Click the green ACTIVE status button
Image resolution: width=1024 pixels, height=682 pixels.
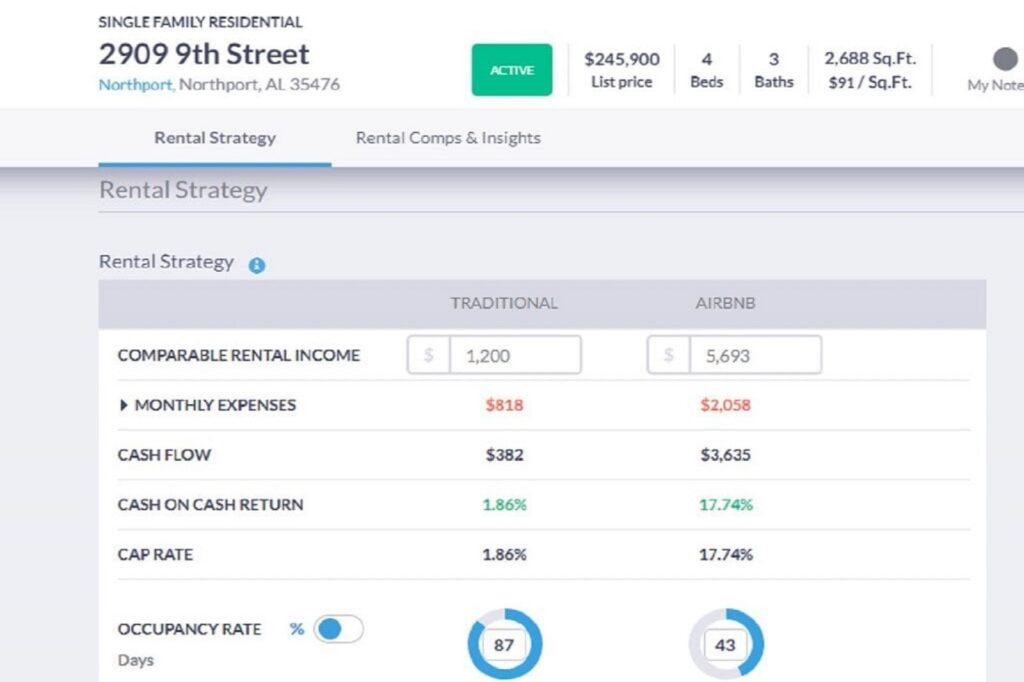coord(512,70)
